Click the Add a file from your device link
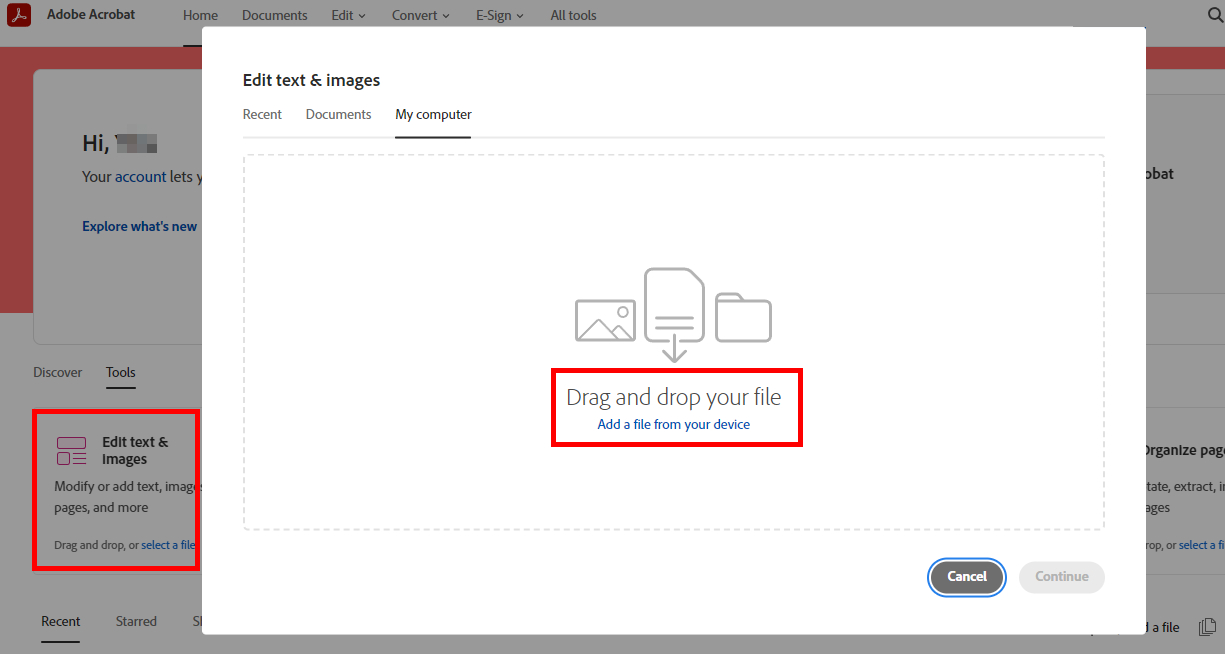This screenshot has width=1225, height=654. pos(674,424)
